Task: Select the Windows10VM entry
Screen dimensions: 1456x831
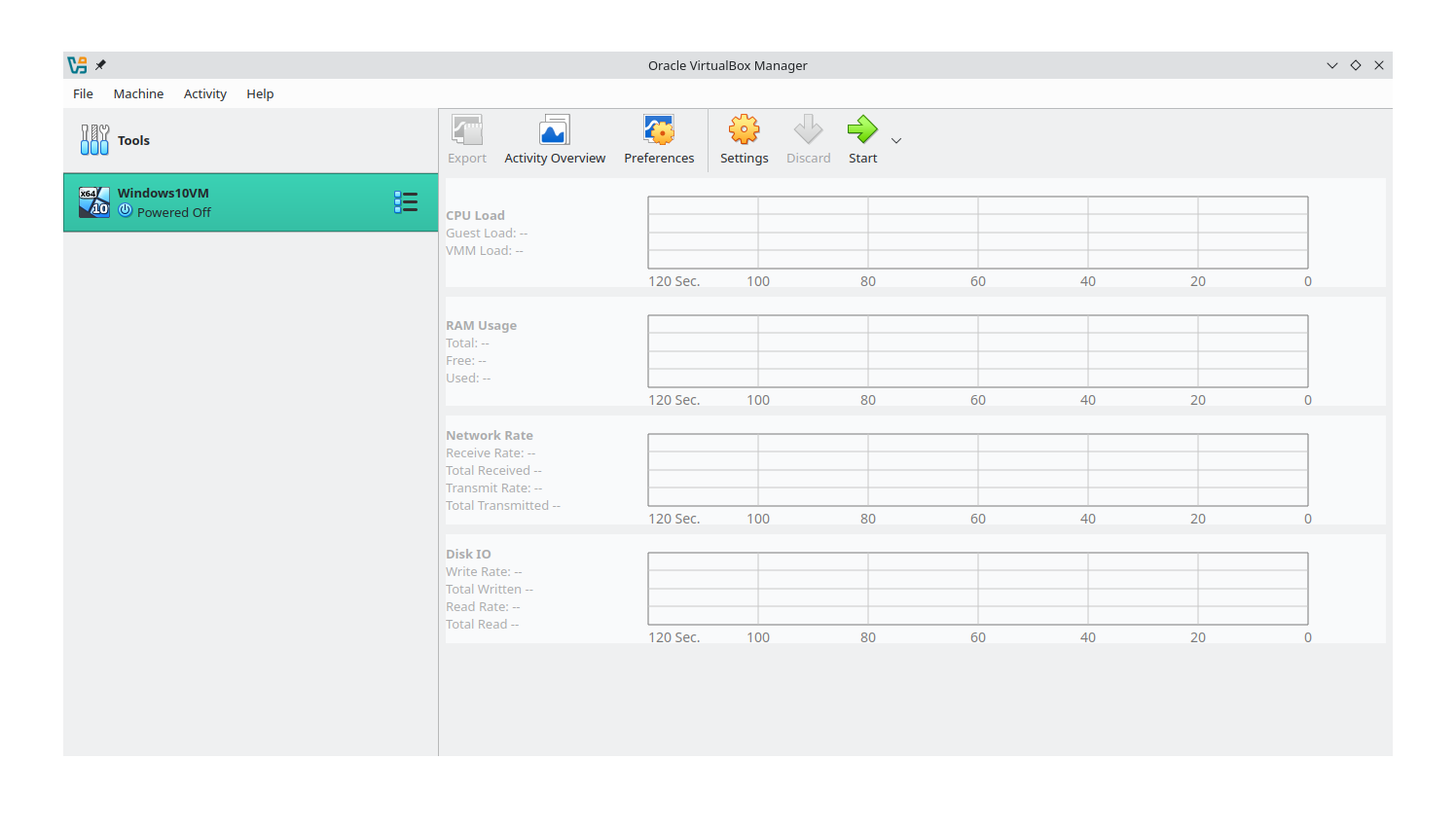Action: (x=251, y=202)
